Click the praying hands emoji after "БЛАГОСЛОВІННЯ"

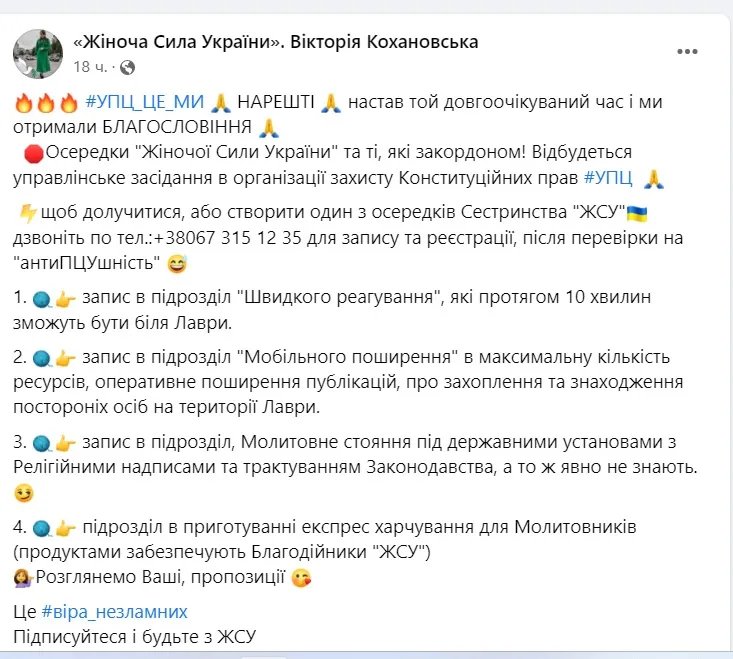pyautogui.click(x=267, y=127)
